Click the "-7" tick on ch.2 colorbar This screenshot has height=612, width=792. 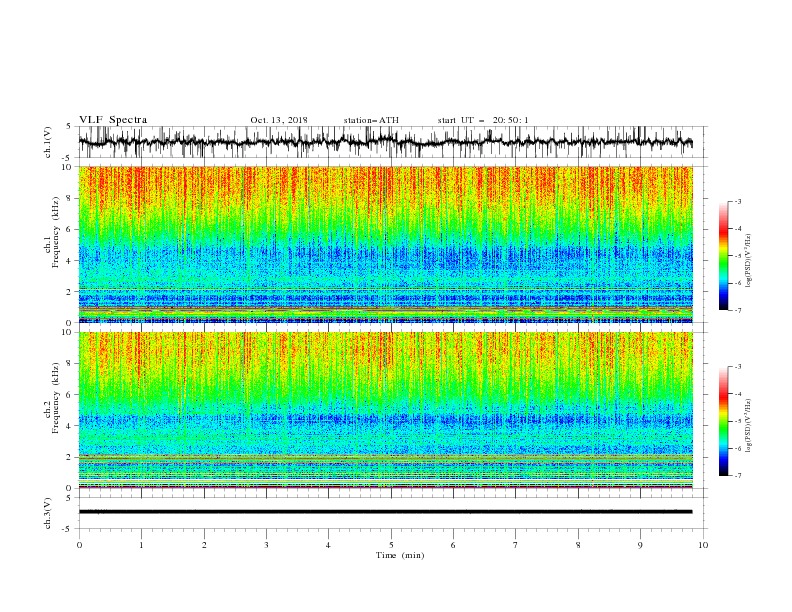click(x=738, y=475)
